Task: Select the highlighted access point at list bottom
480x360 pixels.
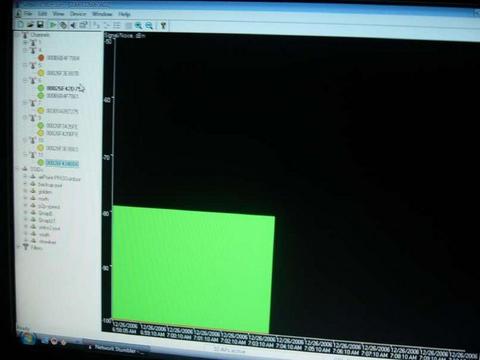Action: coord(62,163)
